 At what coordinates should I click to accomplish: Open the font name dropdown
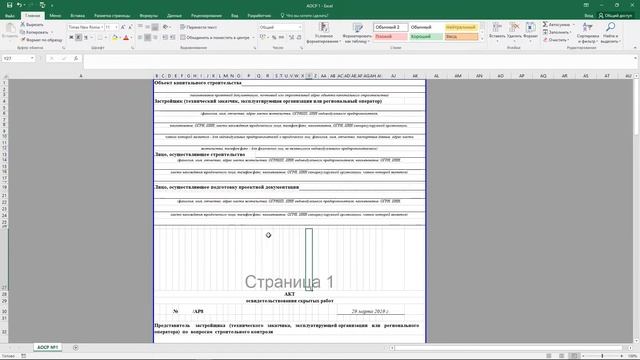tap(102, 27)
